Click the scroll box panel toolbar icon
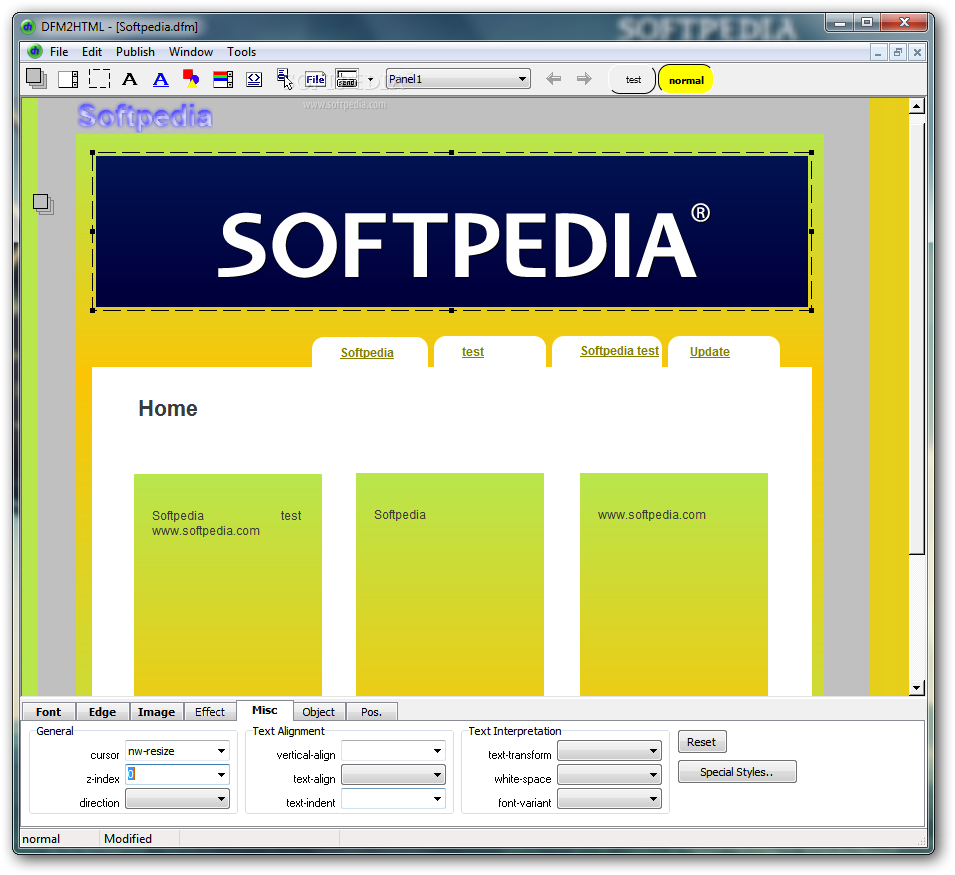Viewport: 955px width, 875px height. [x=68, y=79]
